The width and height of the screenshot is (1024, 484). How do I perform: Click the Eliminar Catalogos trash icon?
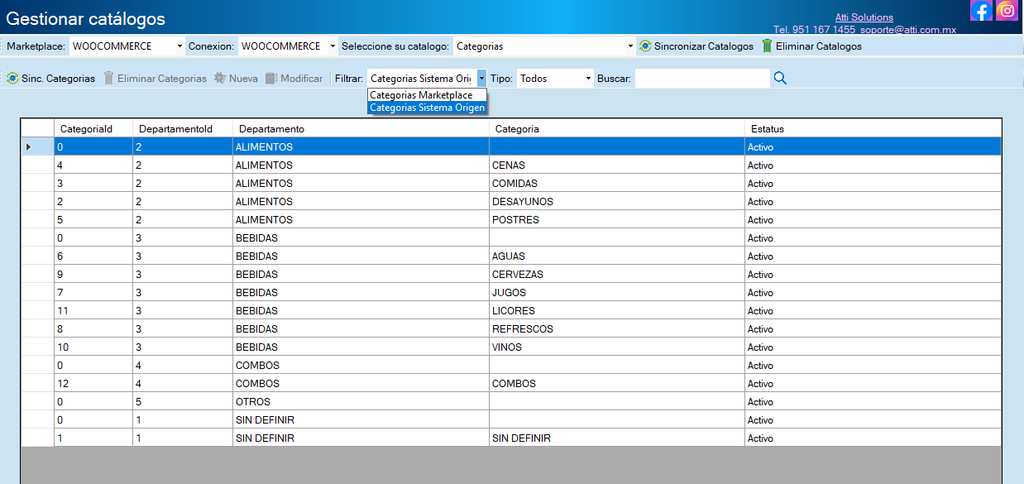[767, 46]
